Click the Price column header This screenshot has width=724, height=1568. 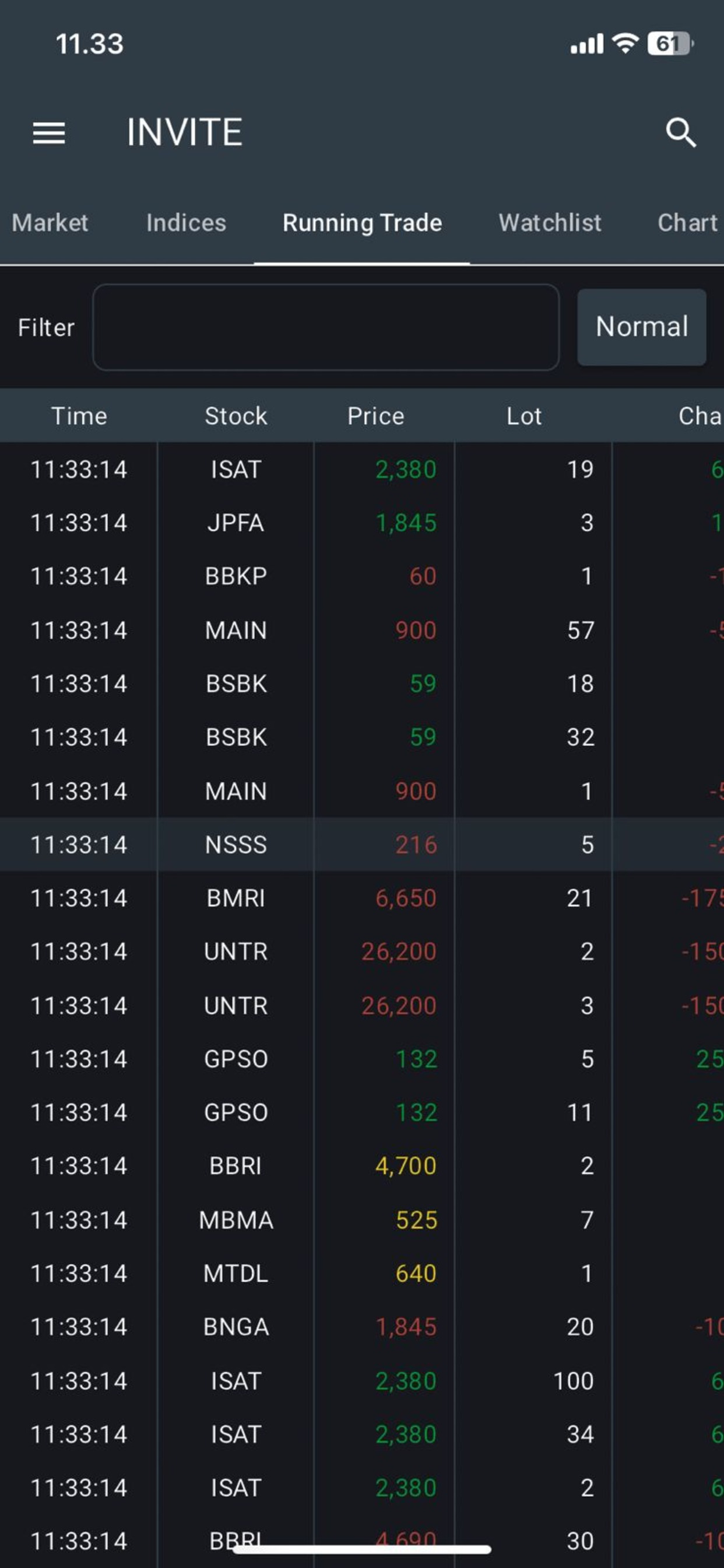coord(375,416)
